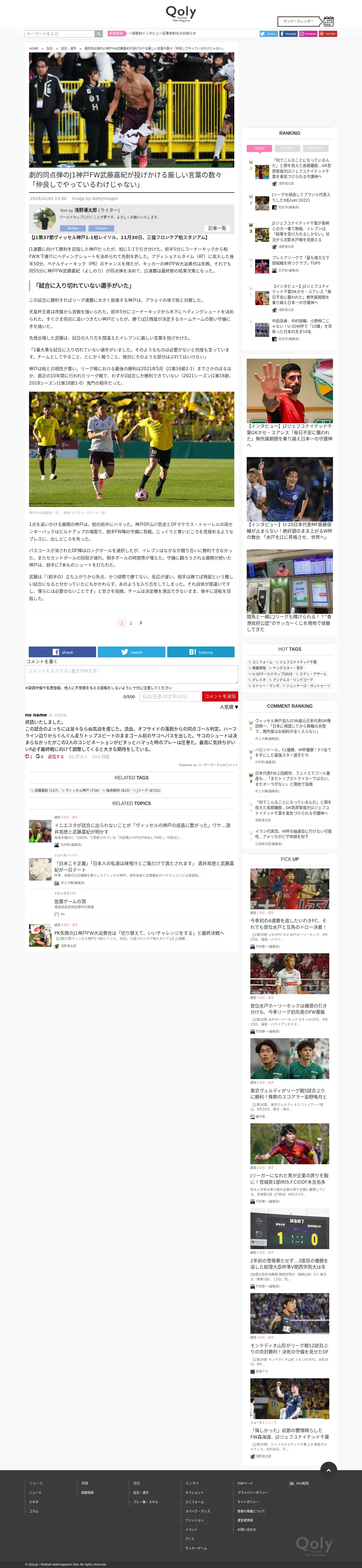The width and height of the screenshot is (362, 1568).
Task: Open related topic PK失敗のJ1神戸FW大迫勇也
Action: pos(139,932)
